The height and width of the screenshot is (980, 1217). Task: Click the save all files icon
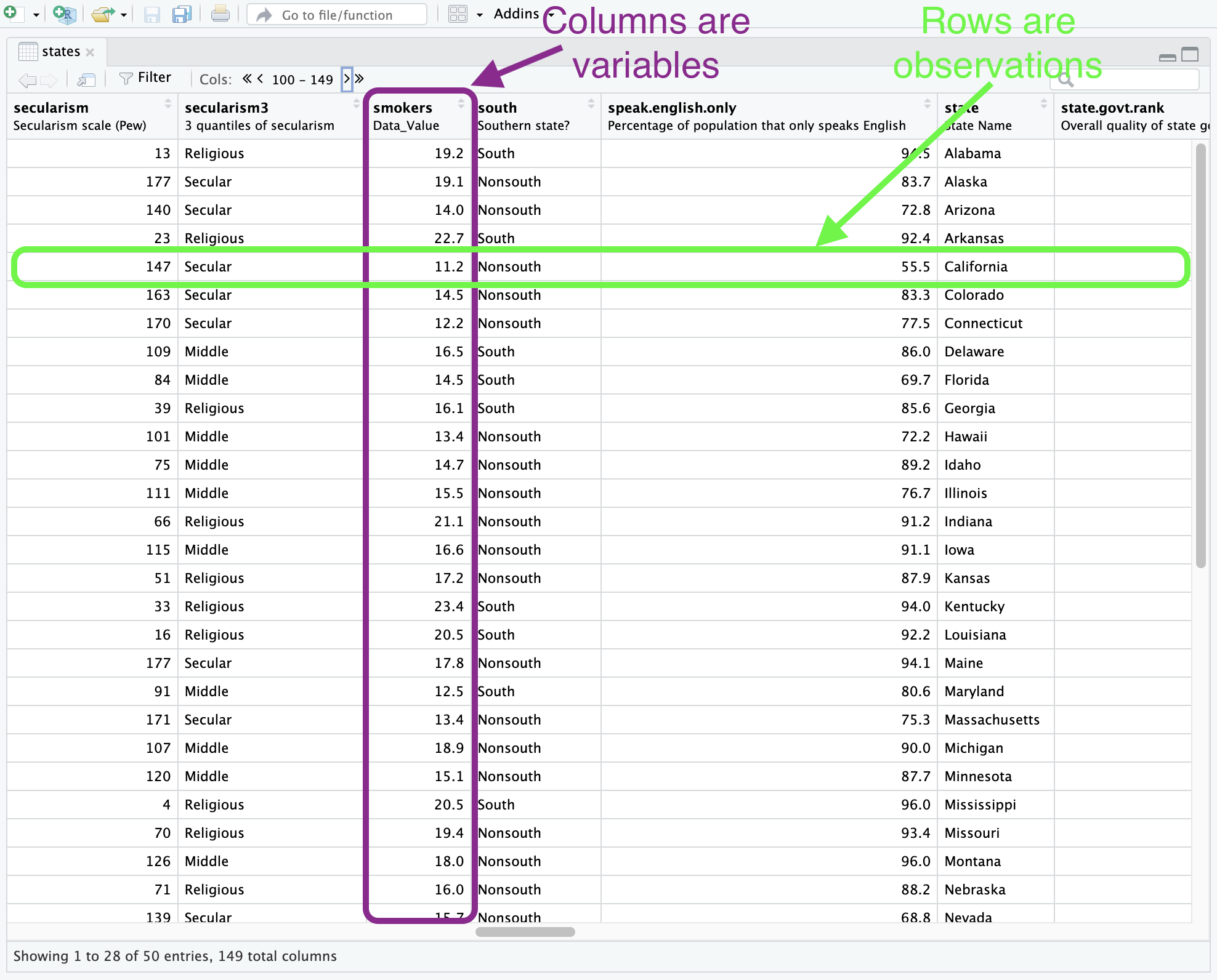coord(182,14)
